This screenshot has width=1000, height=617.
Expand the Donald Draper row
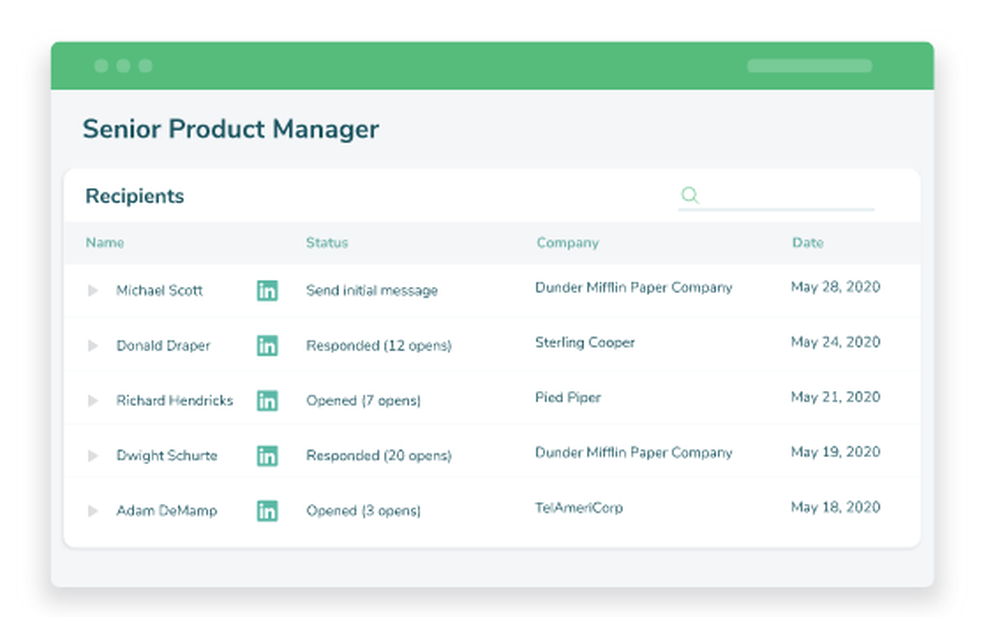coord(93,345)
